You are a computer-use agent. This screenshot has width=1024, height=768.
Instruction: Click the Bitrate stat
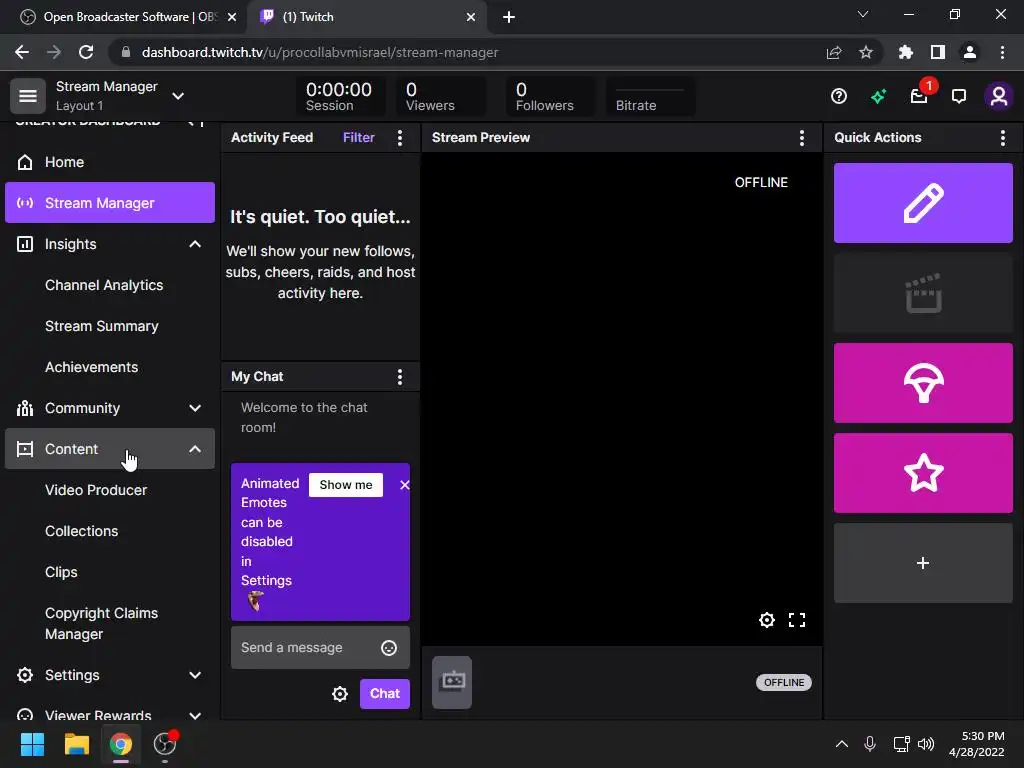(650, 97)
